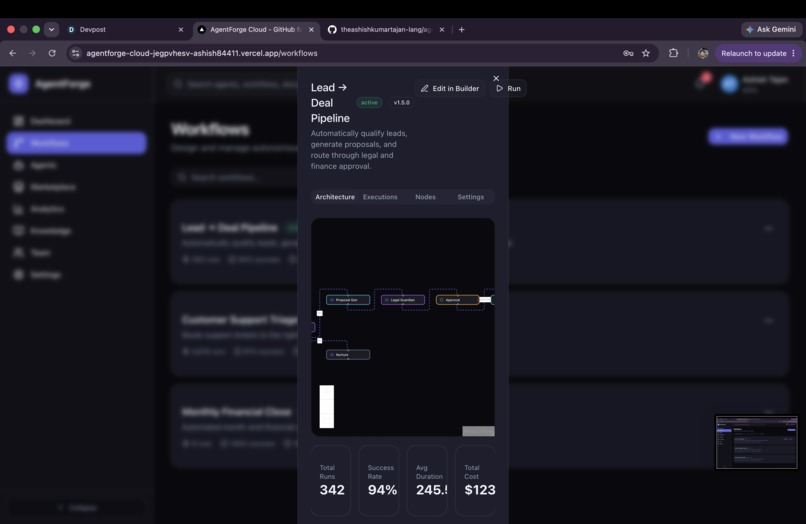Open the Nodes tab

tap(425, 197)
